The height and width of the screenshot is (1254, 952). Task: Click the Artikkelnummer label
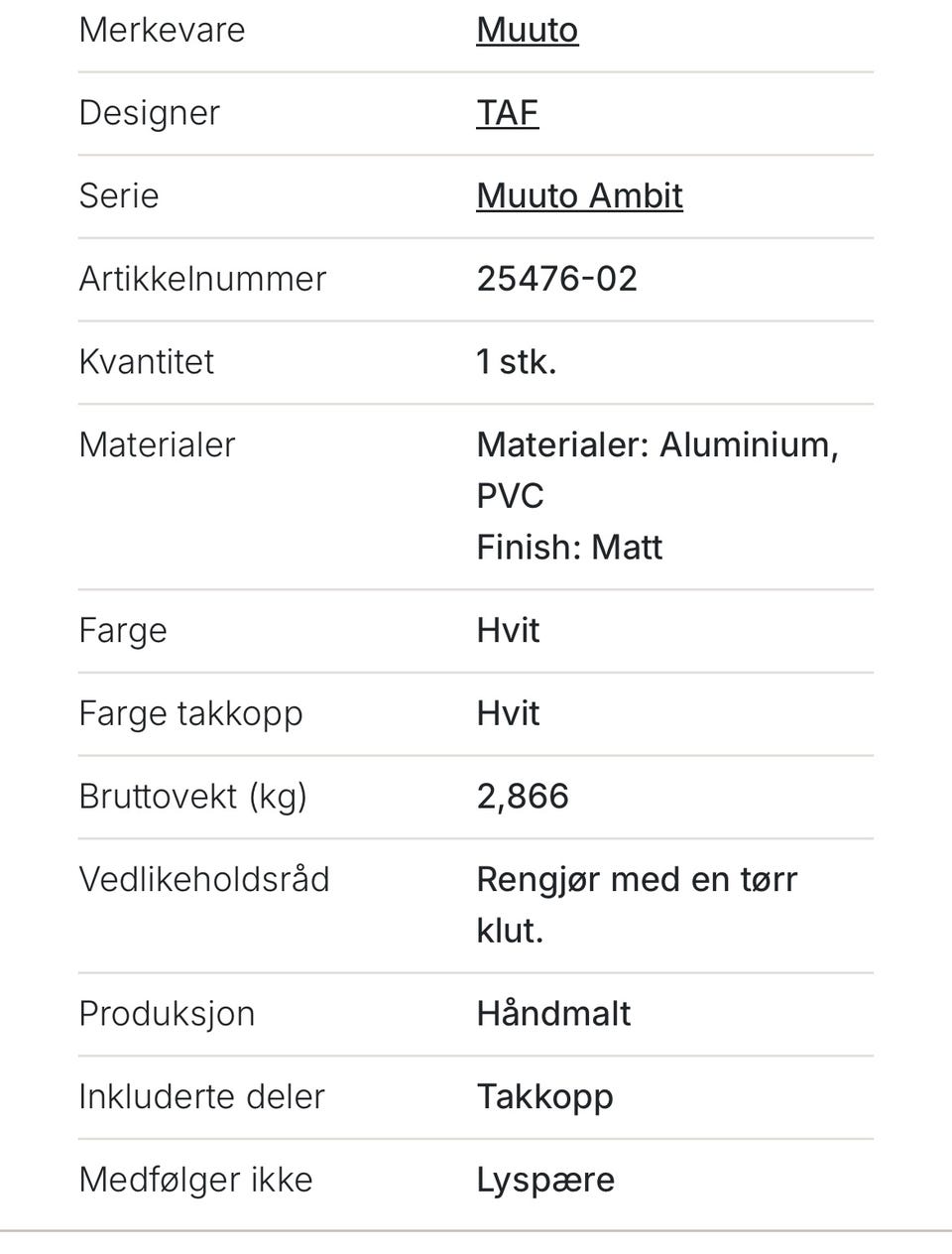[202, 279]
